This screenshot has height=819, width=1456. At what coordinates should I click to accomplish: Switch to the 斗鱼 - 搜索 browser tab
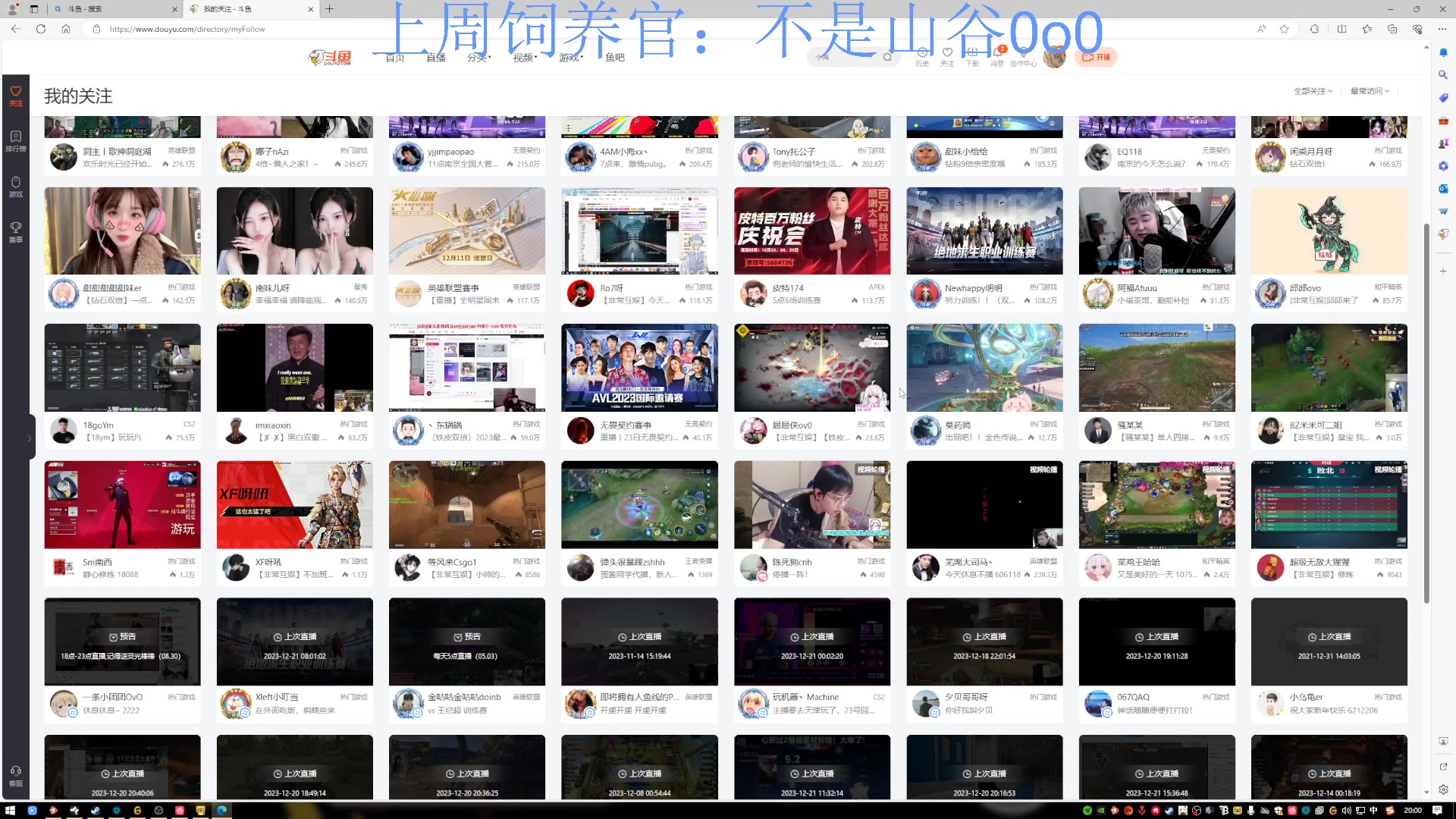click(x=114, y=9)
